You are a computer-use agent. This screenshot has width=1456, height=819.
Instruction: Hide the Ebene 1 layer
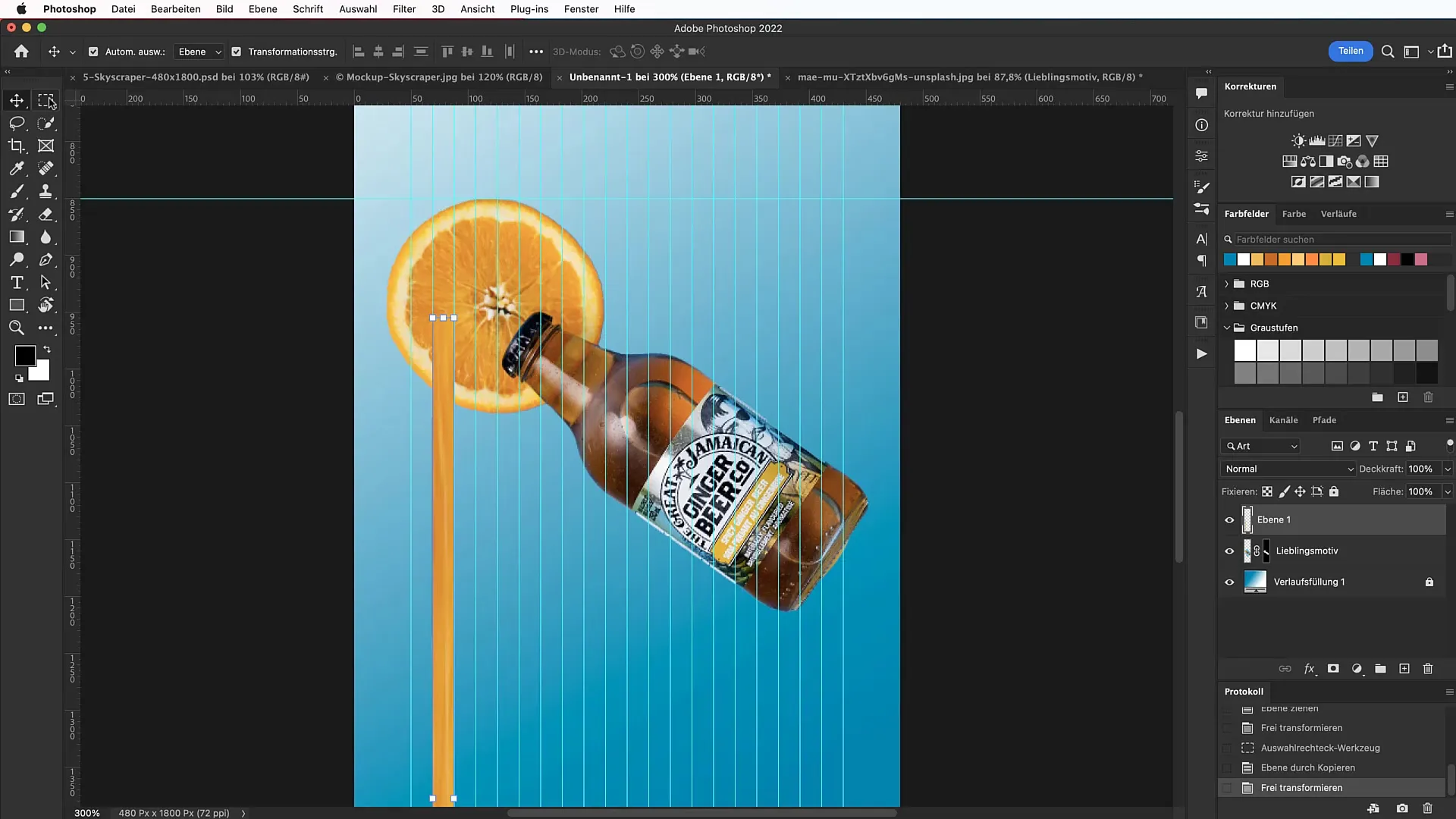click(1229, 520)
